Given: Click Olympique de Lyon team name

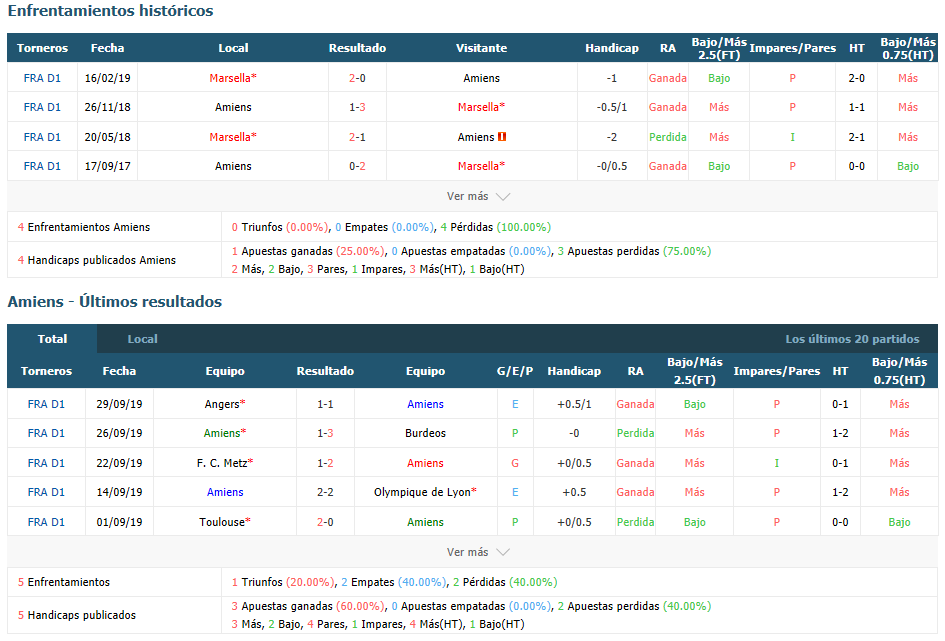Looking at the screenshot, I should pos(425,492).
